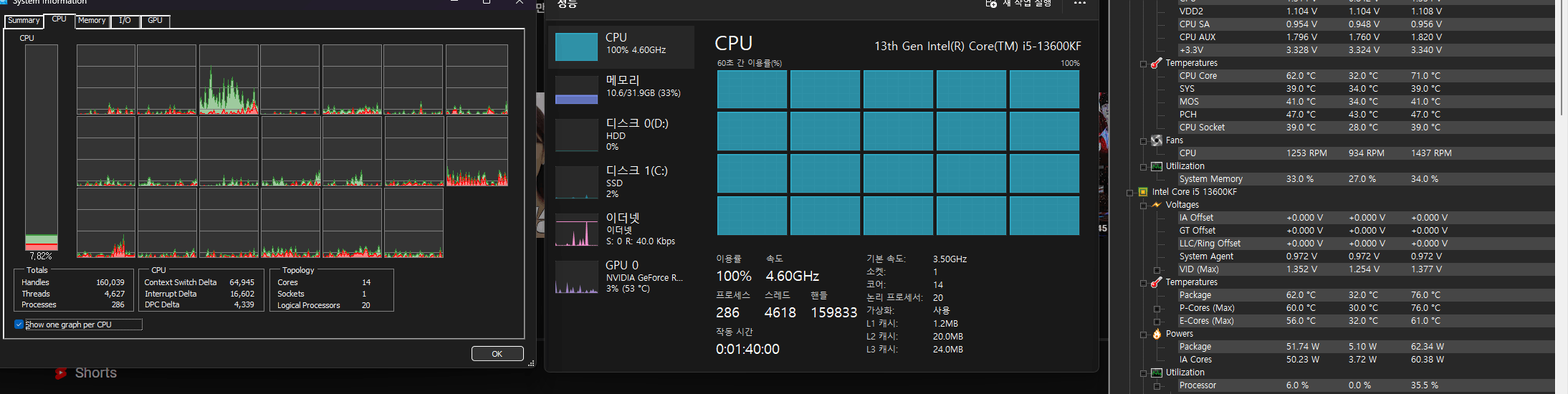Image resolution: width=1568 pixels, height=394 pixels.
Task: Click thermometer icon of Temperatures group containing CPU Socket
Action: click(1156, 63)
